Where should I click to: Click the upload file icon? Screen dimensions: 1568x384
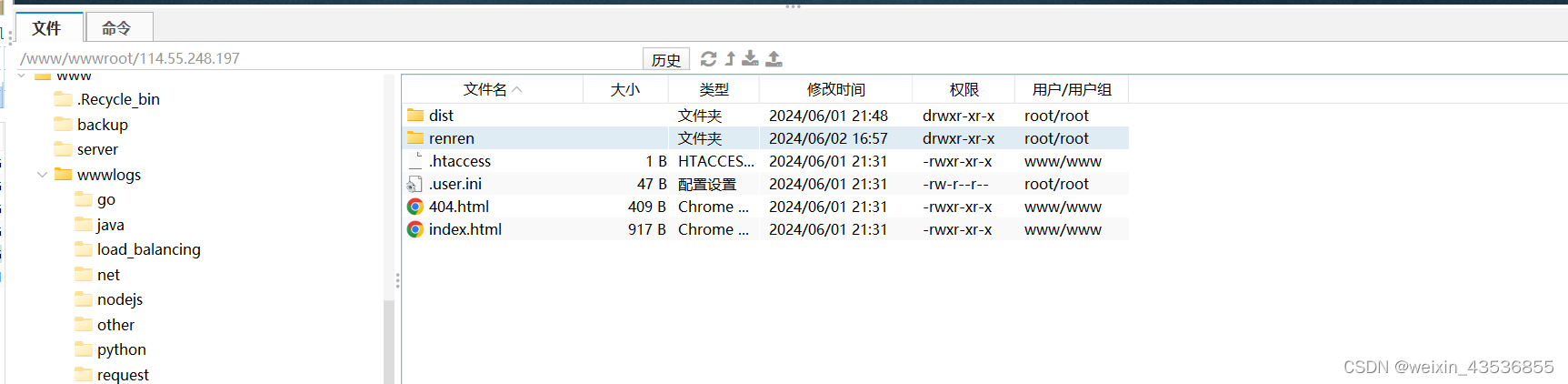click(x=774, y=59)
